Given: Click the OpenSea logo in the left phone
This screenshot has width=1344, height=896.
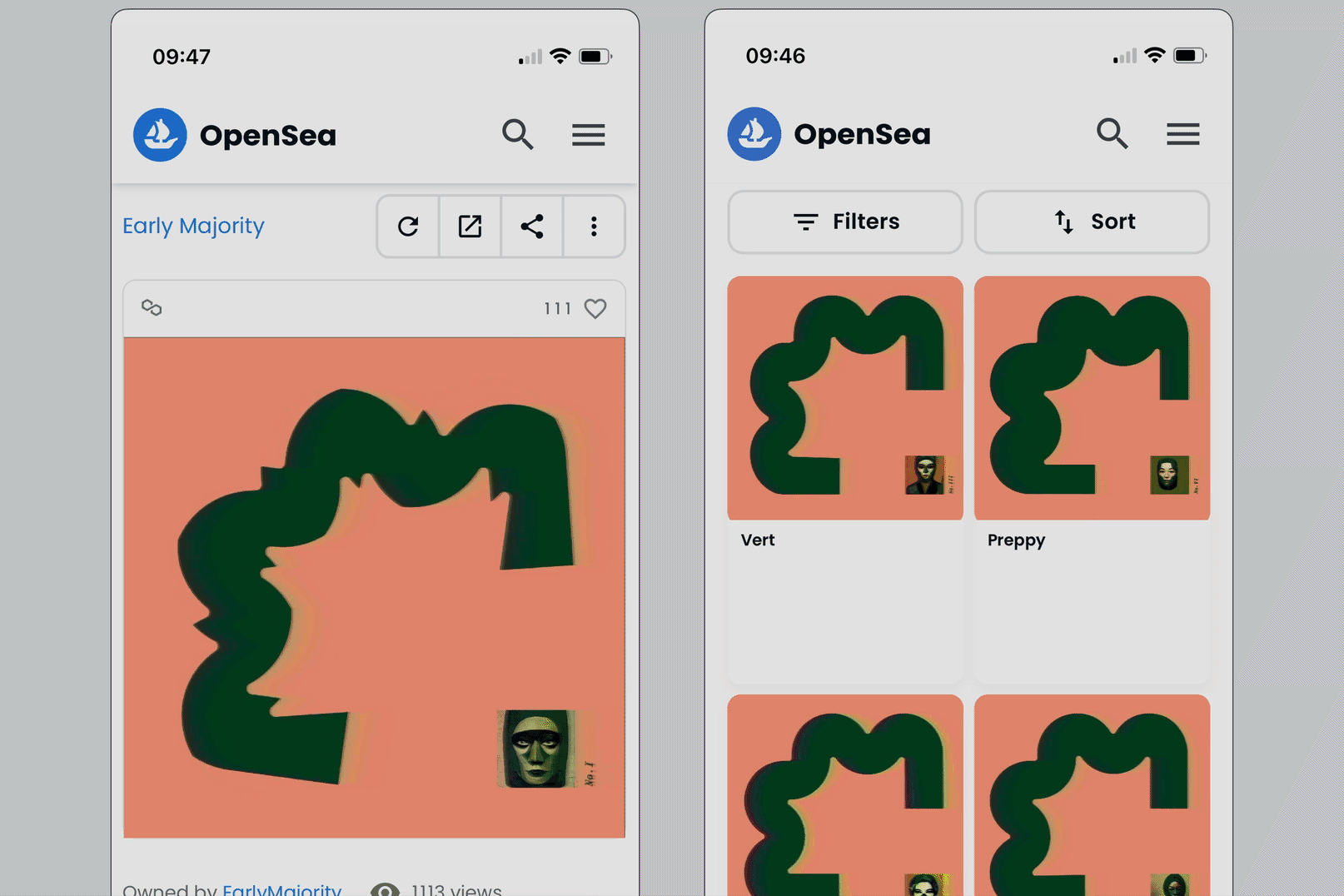Looking at the screenshot, I should click(x=160, y=135).
